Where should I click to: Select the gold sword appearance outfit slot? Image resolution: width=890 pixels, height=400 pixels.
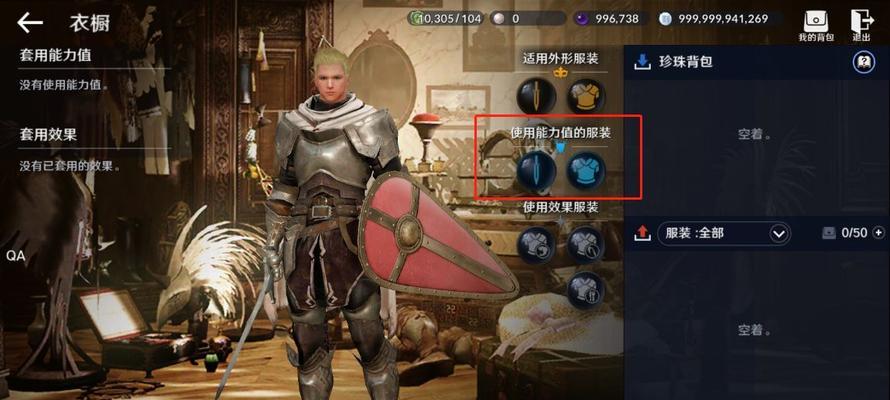(x=536, y=96)
